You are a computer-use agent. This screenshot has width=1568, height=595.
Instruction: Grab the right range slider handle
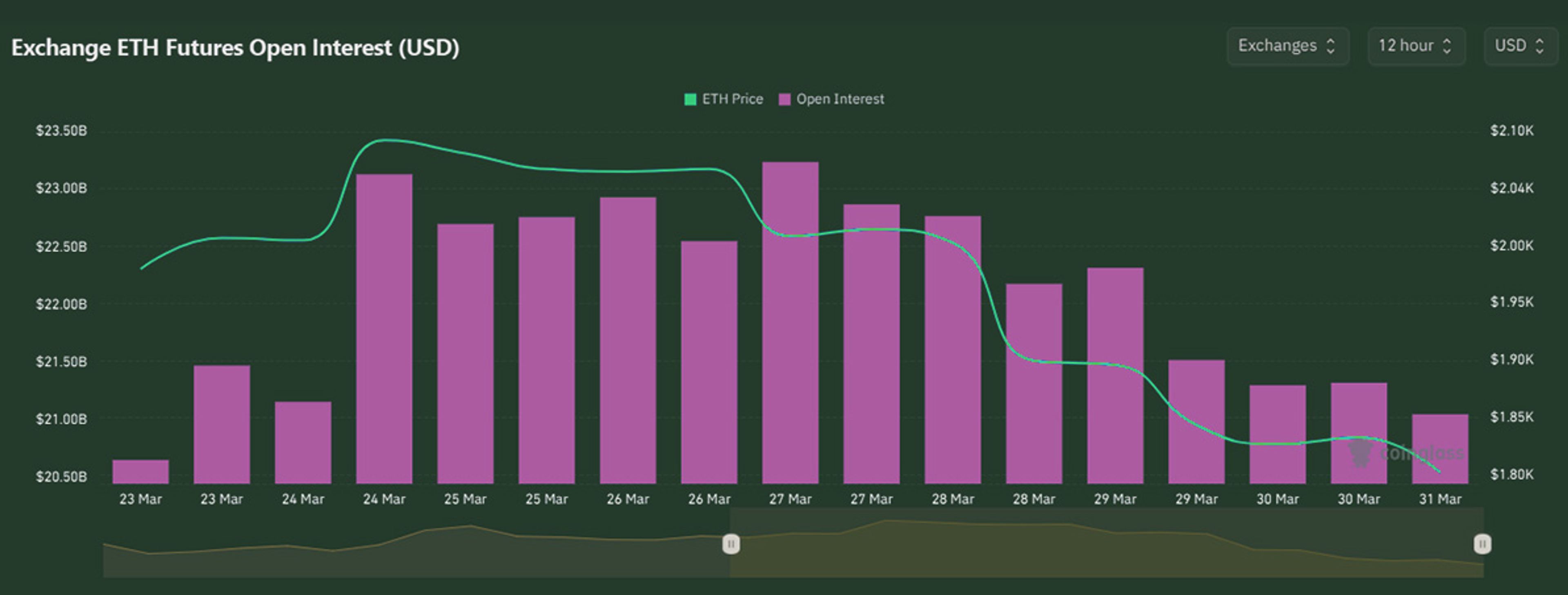tap(1482, 543)
